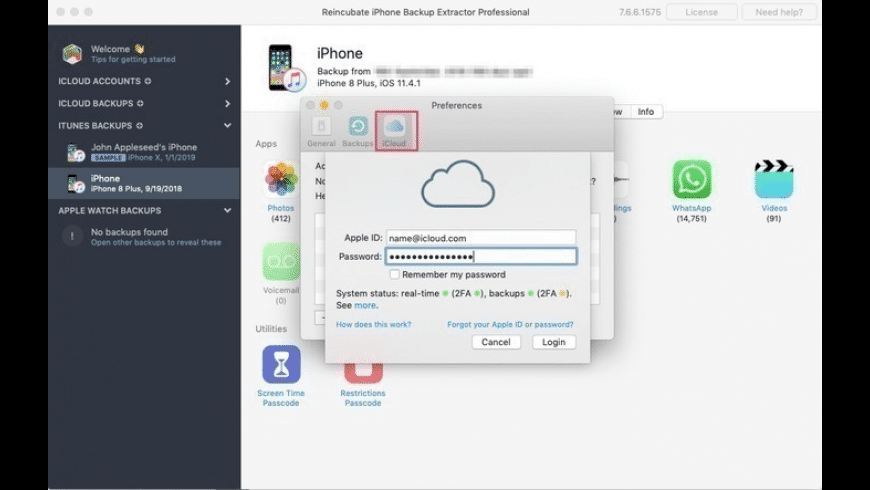The image size is (870, 490).
Task: Collapse the Apple Watch Backups section
Action: pyautogui.click(x=227, y=210)
